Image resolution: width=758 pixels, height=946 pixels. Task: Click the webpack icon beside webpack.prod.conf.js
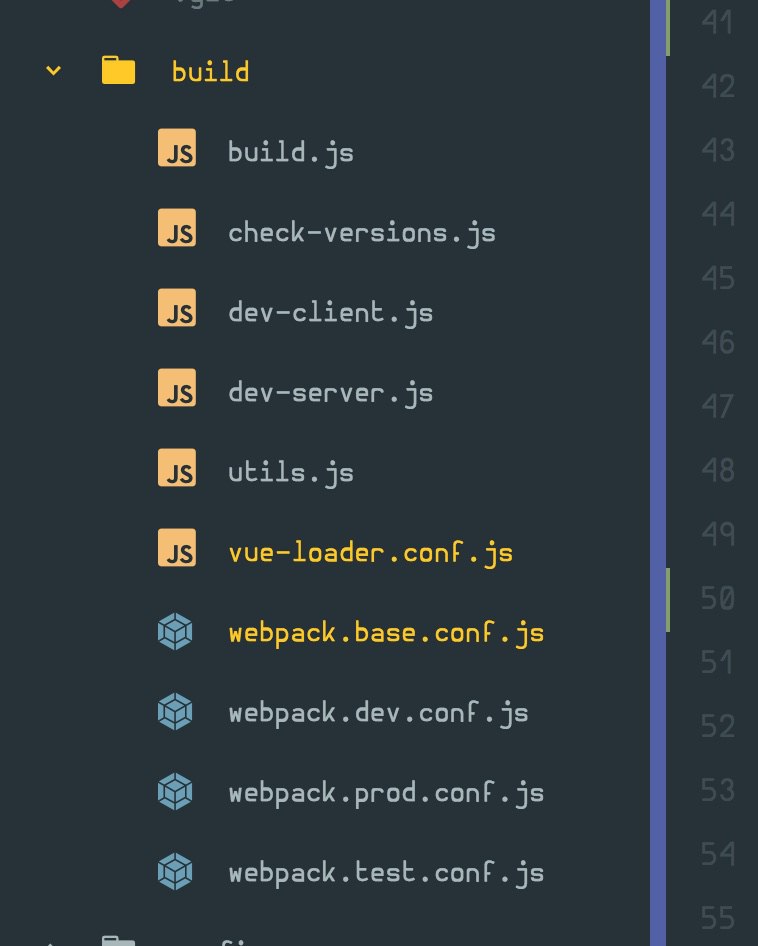point(175,792)
